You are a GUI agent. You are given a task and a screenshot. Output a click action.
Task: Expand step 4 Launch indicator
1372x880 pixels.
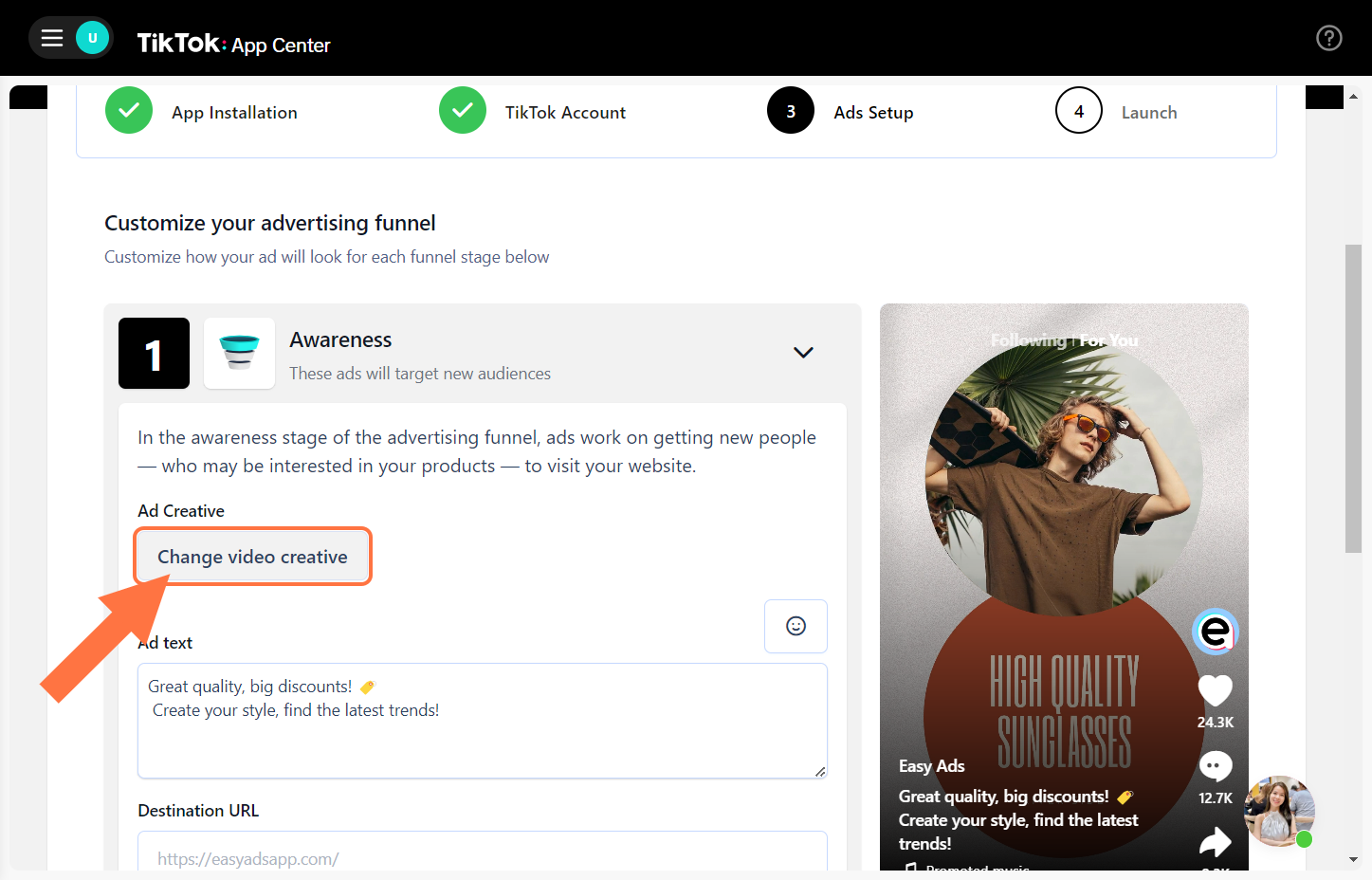(x=1078, y=110)
